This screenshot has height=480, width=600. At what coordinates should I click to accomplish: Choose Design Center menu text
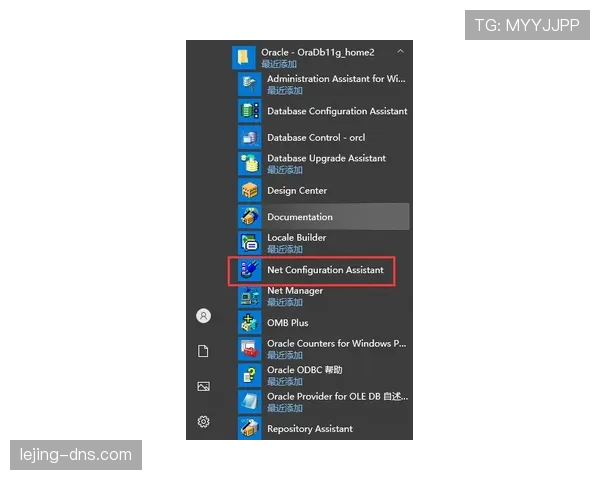click(x=297, y=191)
